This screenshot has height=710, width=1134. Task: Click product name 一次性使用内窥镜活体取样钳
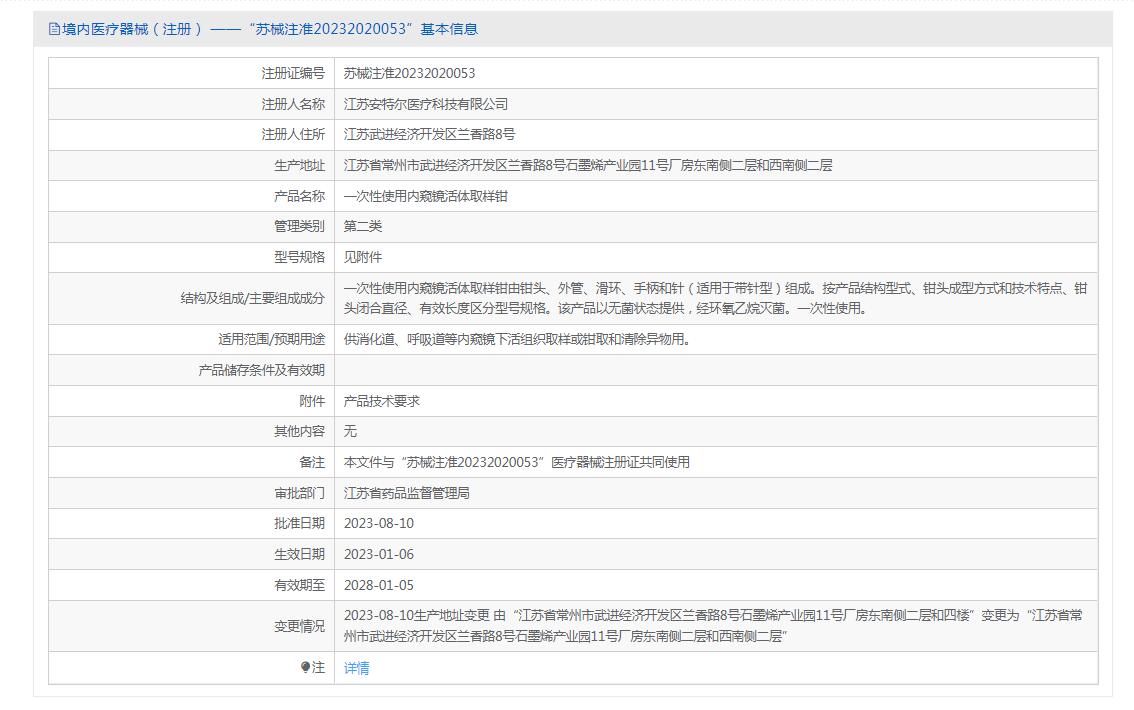pos(426,196)
